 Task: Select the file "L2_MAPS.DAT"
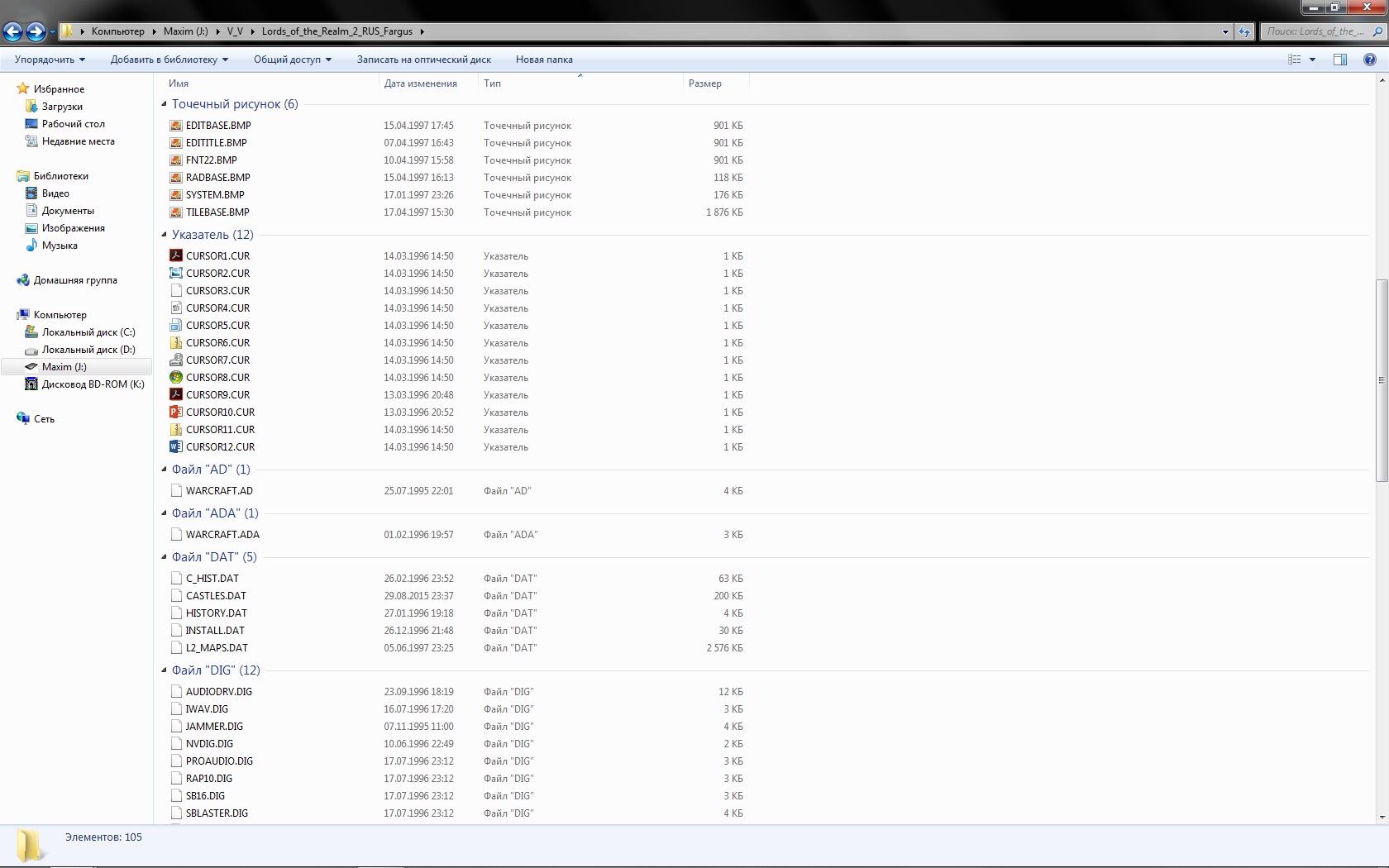(x=217, y=648)
